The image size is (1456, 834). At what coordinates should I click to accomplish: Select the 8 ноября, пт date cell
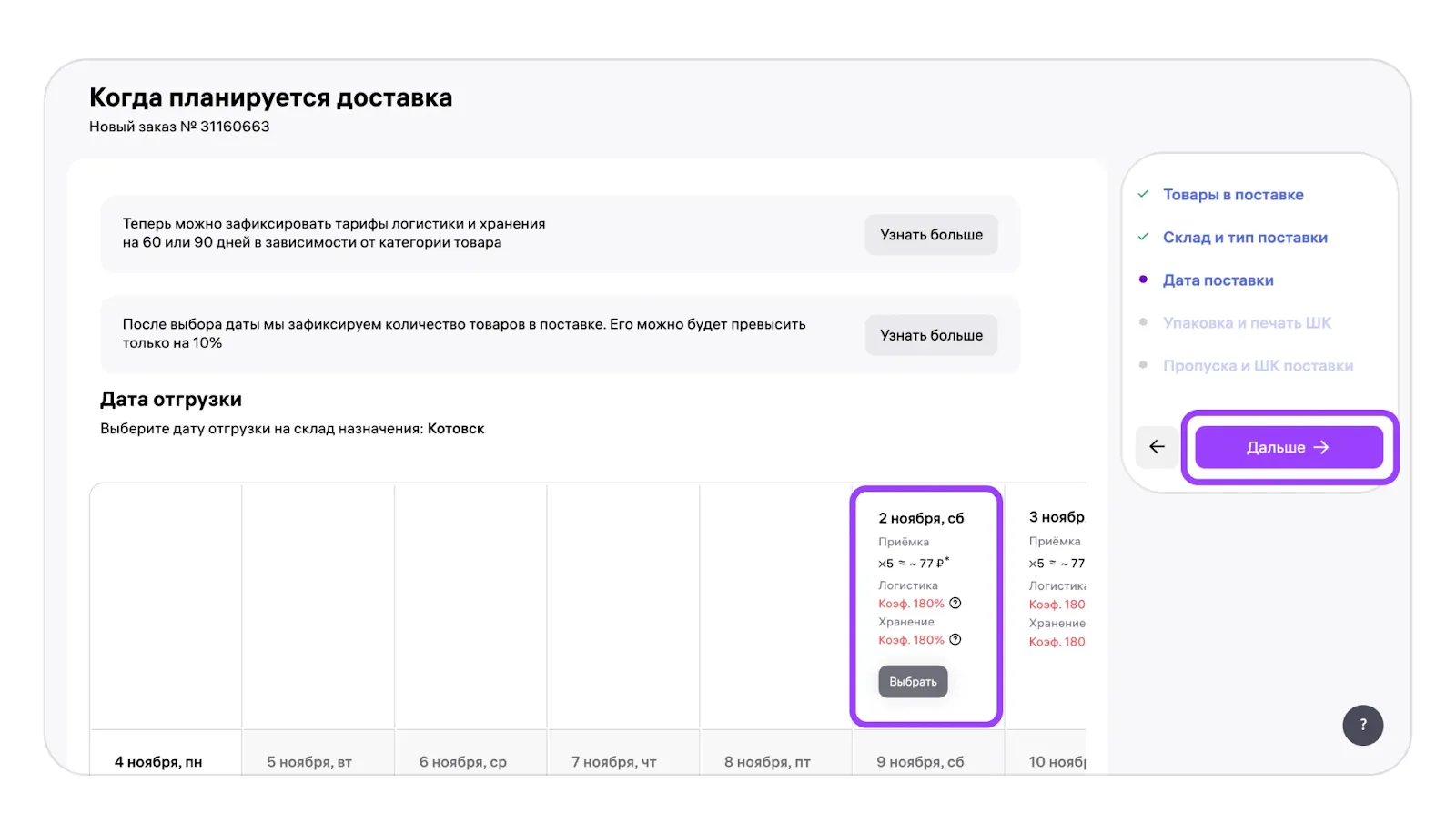tap(767, 761)
